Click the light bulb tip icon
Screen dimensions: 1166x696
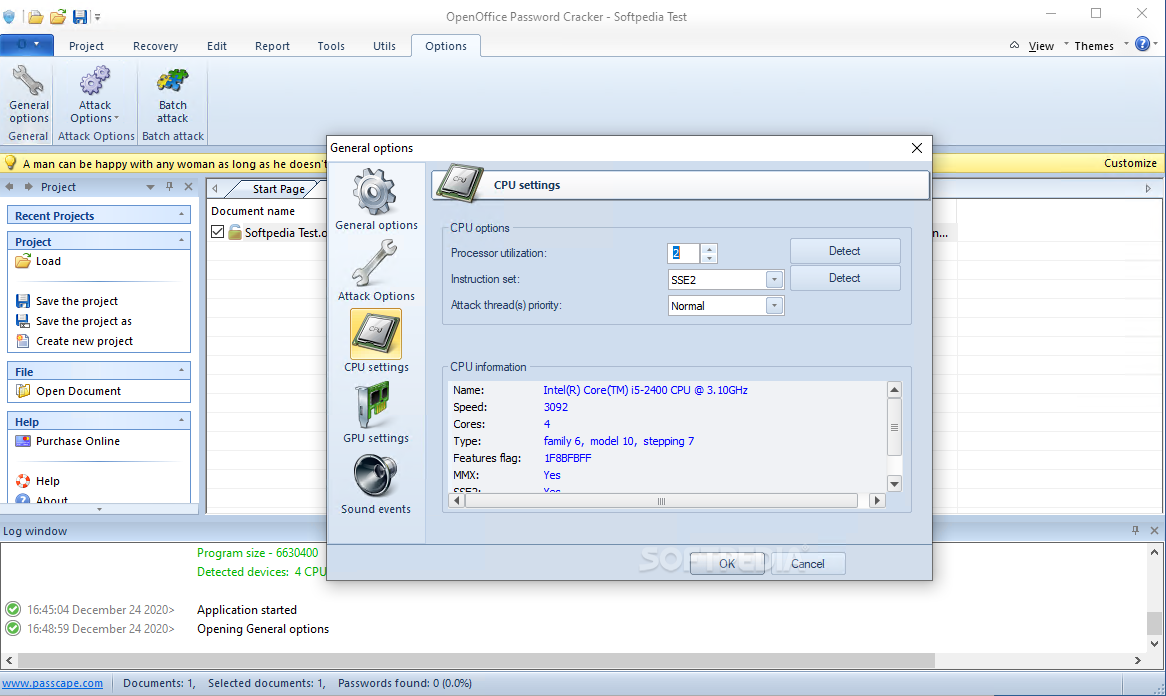10,163
